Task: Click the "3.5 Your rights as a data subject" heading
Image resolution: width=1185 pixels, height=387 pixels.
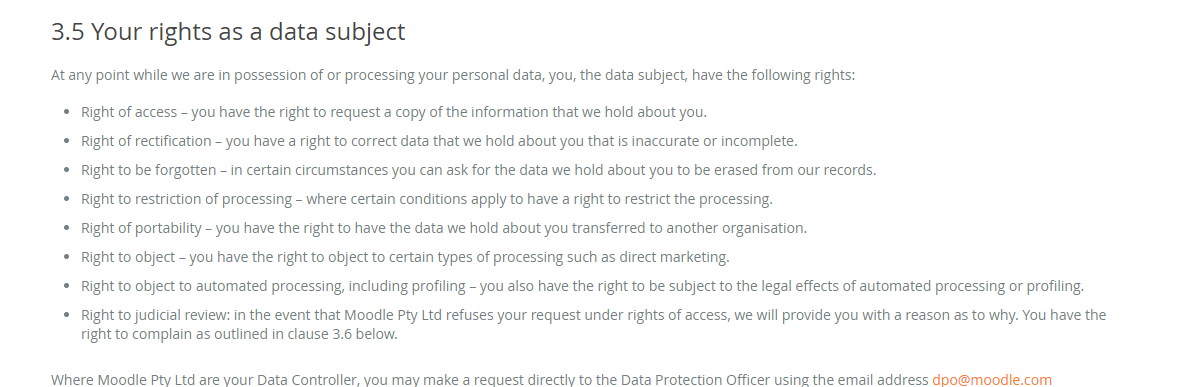Action: [x=228, y=32]
